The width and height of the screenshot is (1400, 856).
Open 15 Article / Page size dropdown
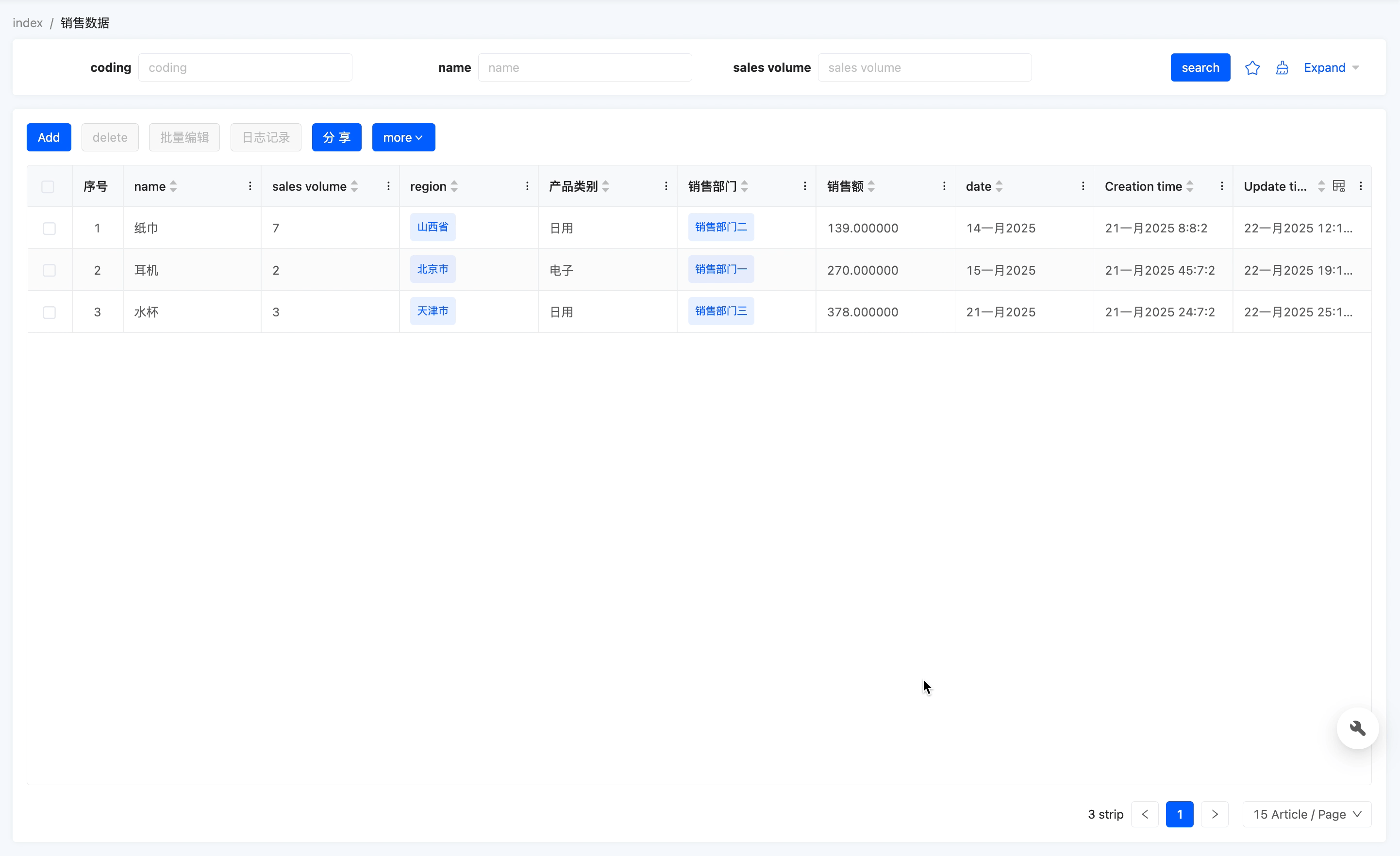pyautogui.click(x=1306, y=814)
